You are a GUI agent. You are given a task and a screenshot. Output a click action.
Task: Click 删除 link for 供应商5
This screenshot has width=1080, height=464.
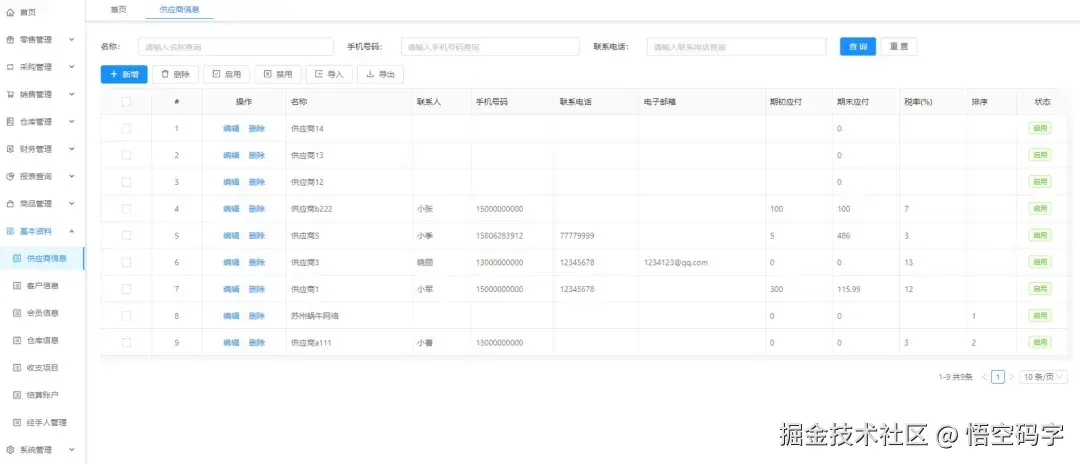click(x=257, y=235)
